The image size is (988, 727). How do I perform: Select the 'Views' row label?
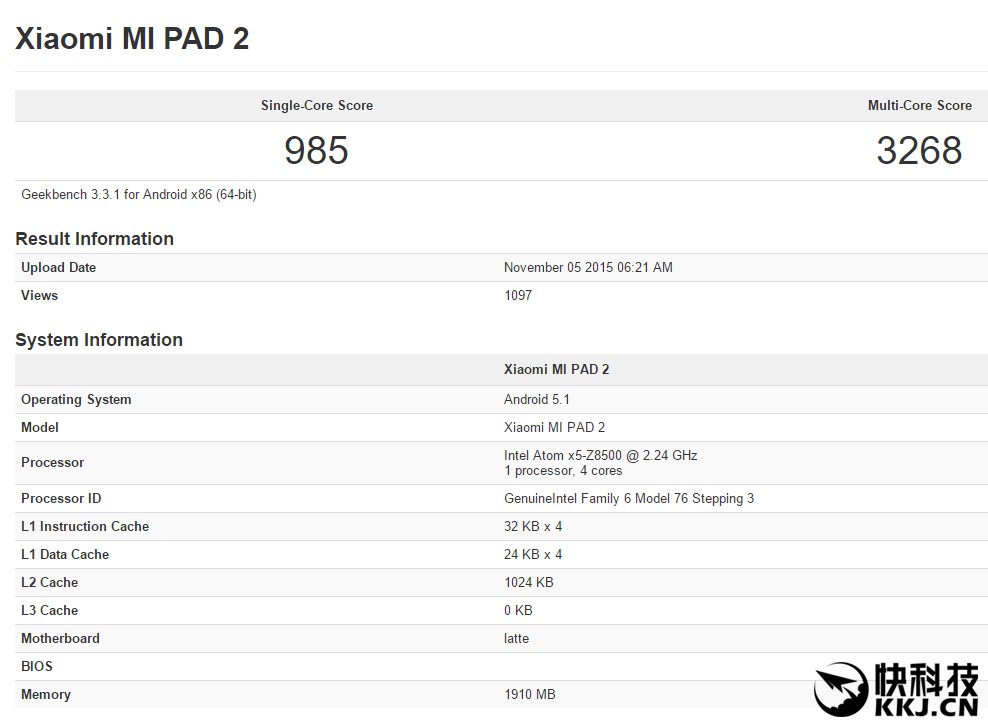[39, 295]
